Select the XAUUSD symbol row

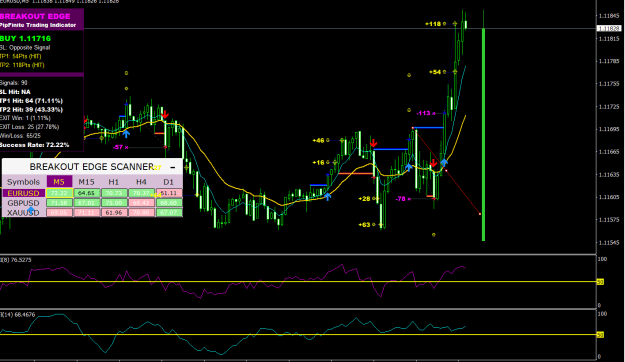[24, 212]
